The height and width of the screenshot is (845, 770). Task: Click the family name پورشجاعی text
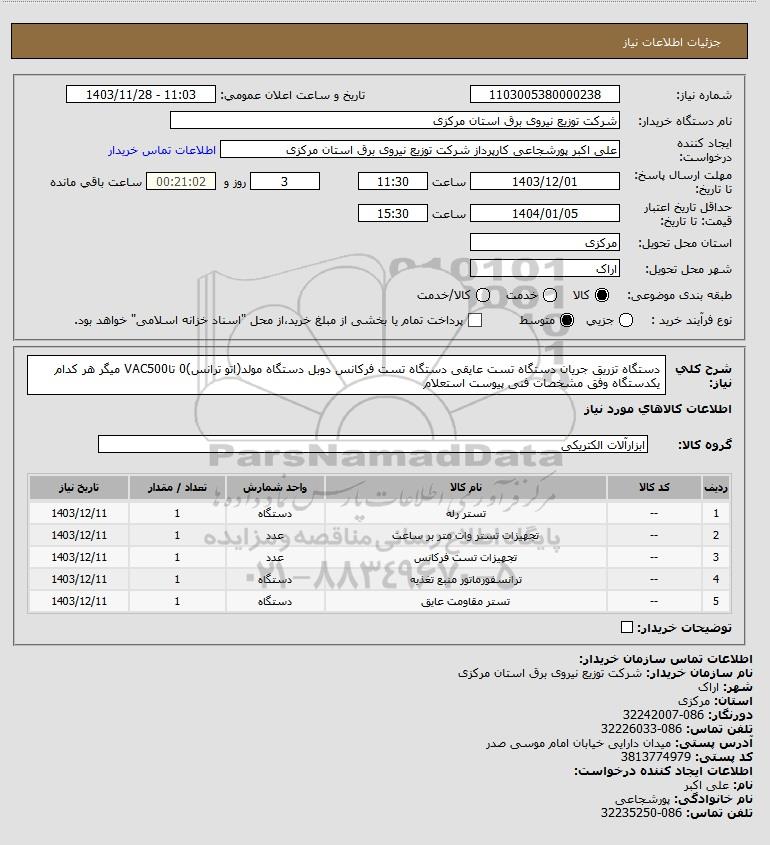point(642,799)
